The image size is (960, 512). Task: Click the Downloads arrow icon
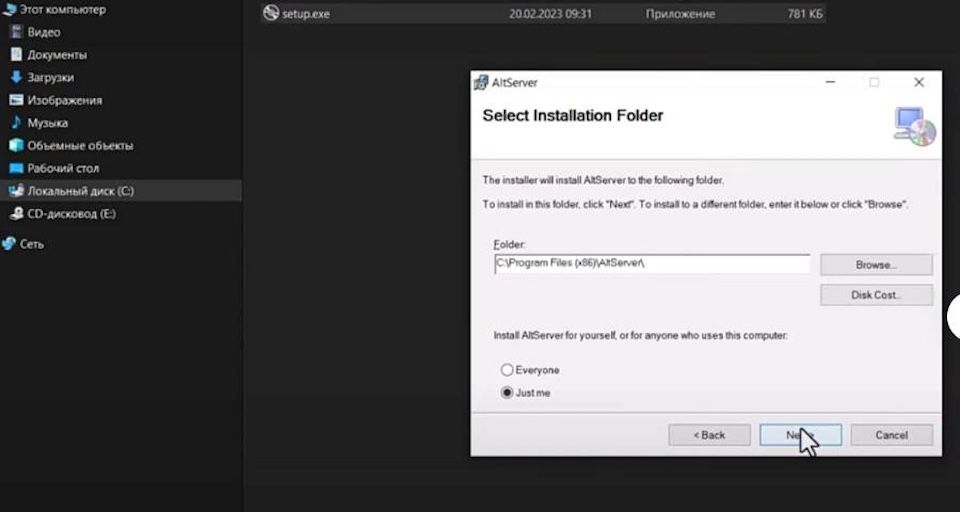point(16,77)
